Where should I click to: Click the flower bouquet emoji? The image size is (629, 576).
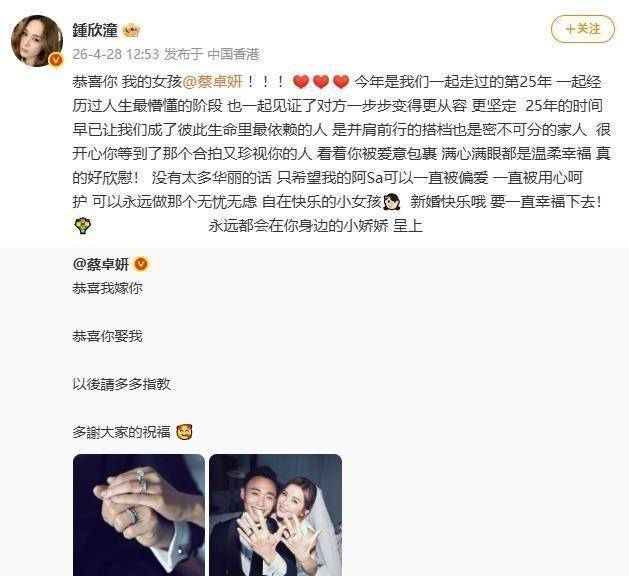82,226
